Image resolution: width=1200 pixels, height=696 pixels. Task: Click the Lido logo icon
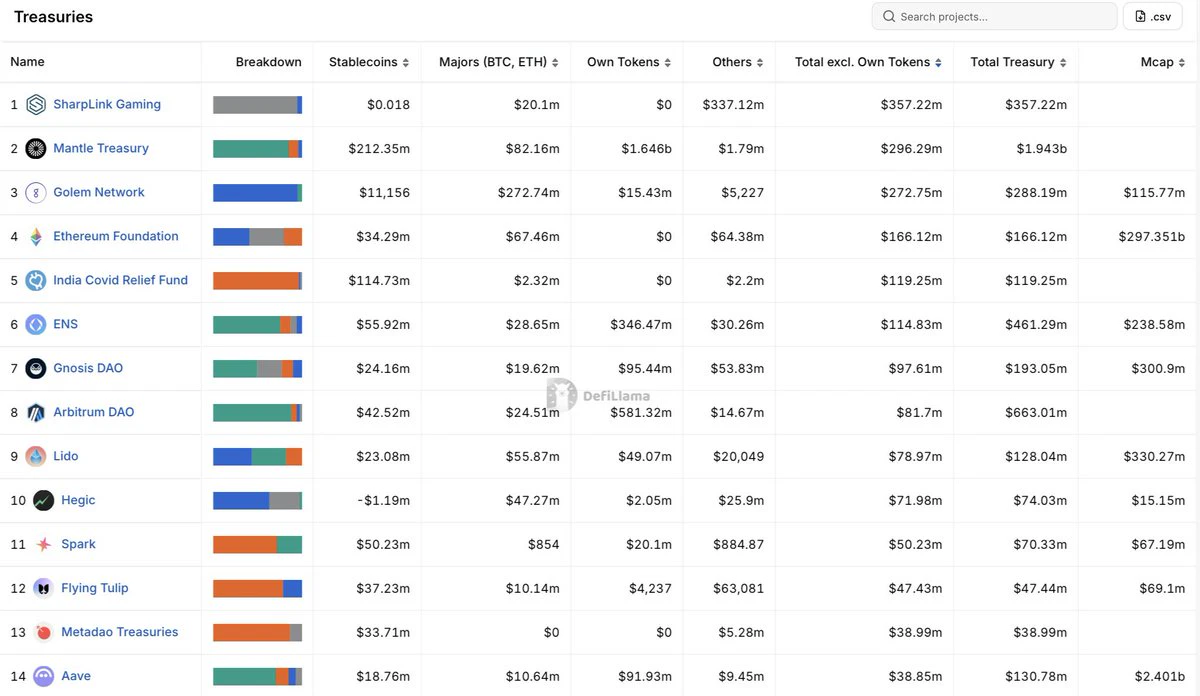tap(36, 456)
